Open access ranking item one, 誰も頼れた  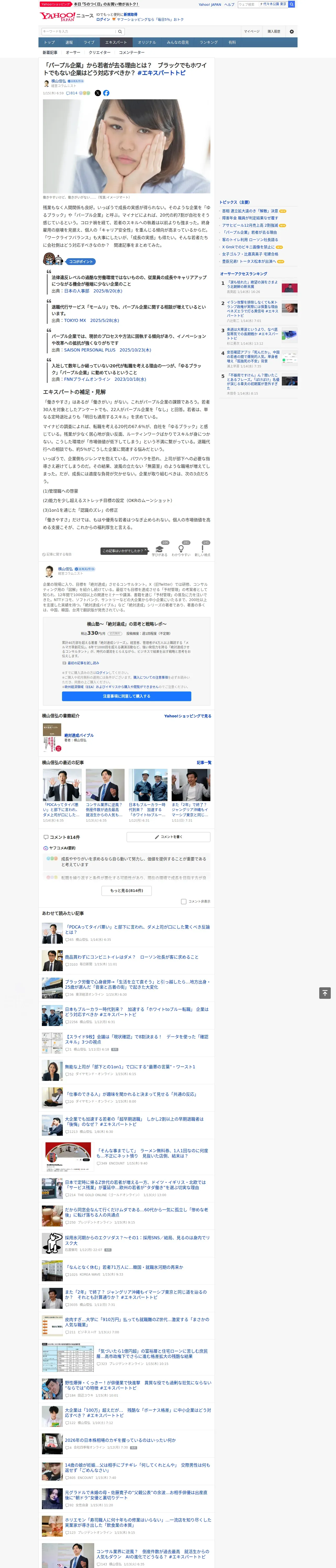tap(253, 285)
